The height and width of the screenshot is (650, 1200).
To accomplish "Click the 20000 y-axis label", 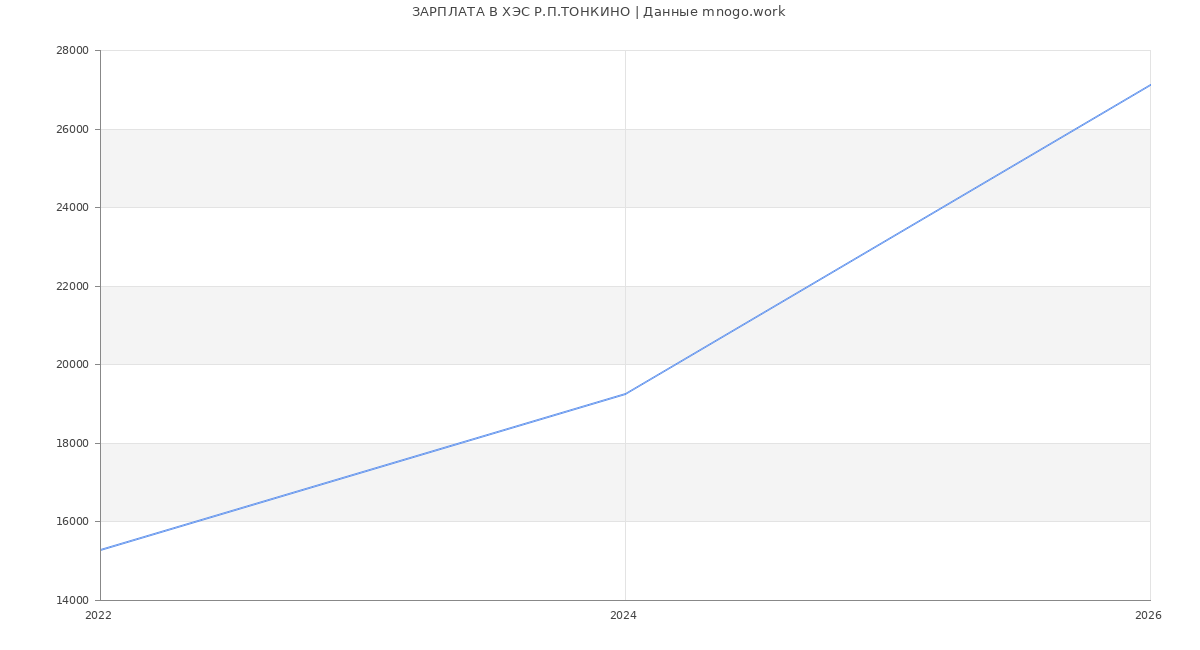I will (71, 365).
